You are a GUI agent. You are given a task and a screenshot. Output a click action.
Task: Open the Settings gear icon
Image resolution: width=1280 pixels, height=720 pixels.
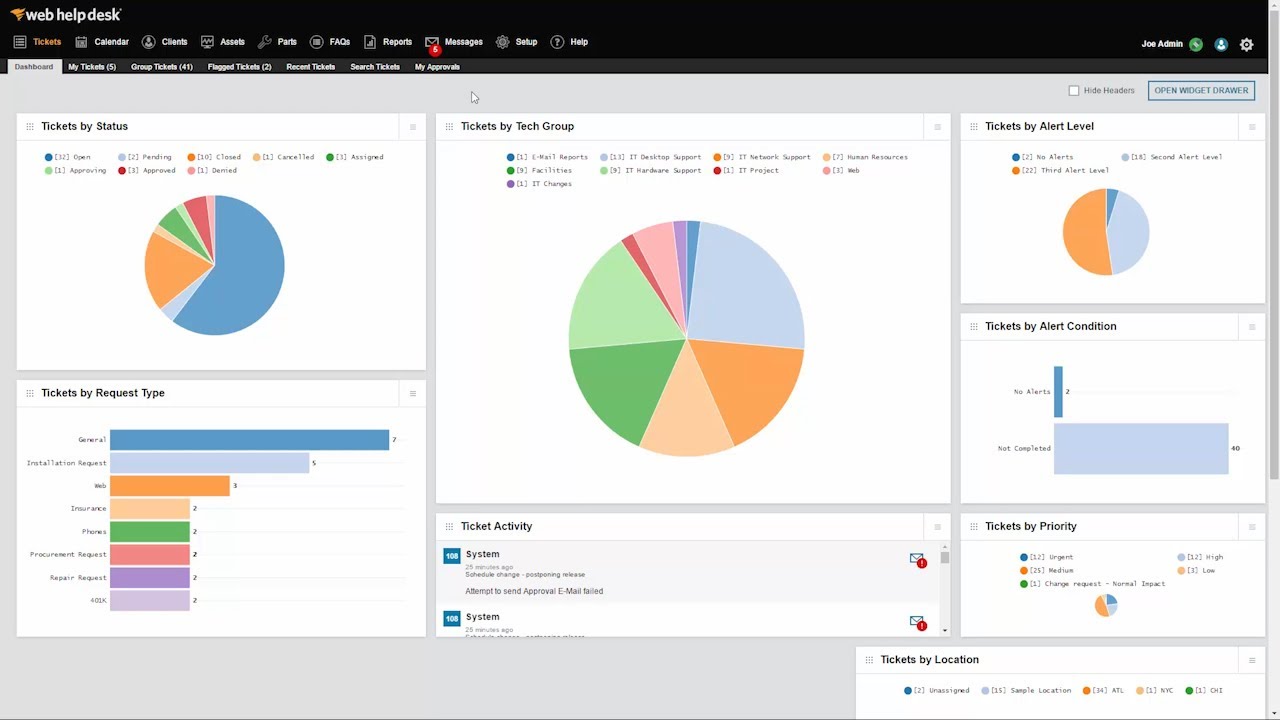[x=1246, y=44]
